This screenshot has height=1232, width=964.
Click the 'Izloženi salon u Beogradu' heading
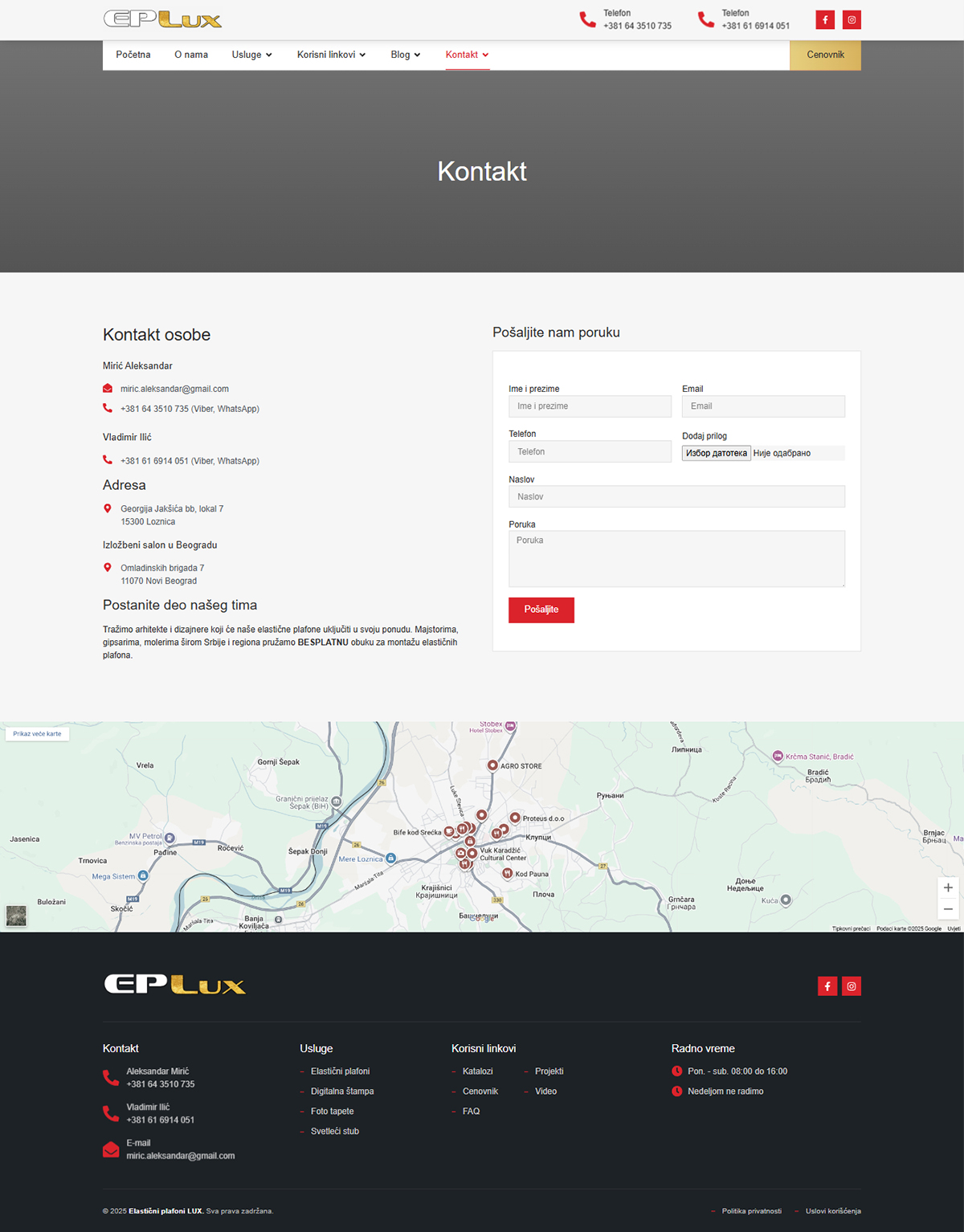160,545
